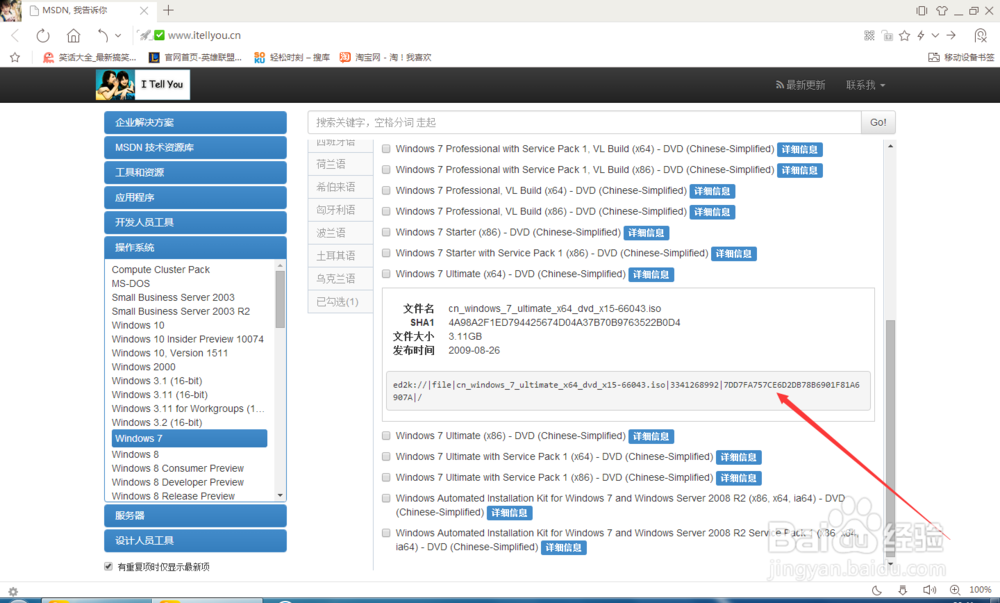
Task: Show 详细信息 for Windows 7 Ultimate (x86)
Action: click(651, 437)
